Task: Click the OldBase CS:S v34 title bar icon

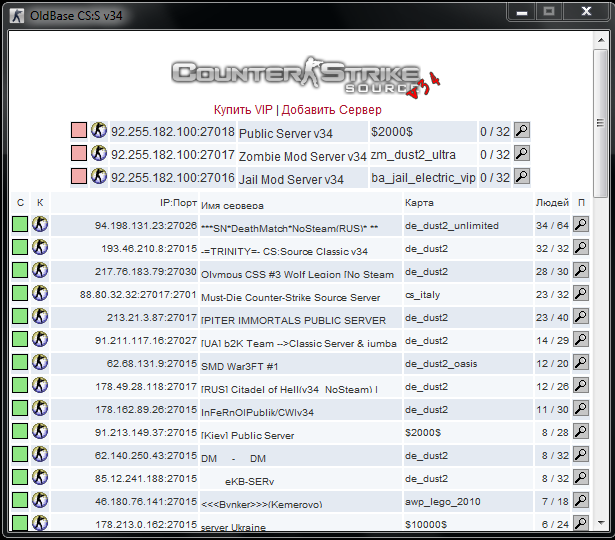Action: (x=16, y=16)
